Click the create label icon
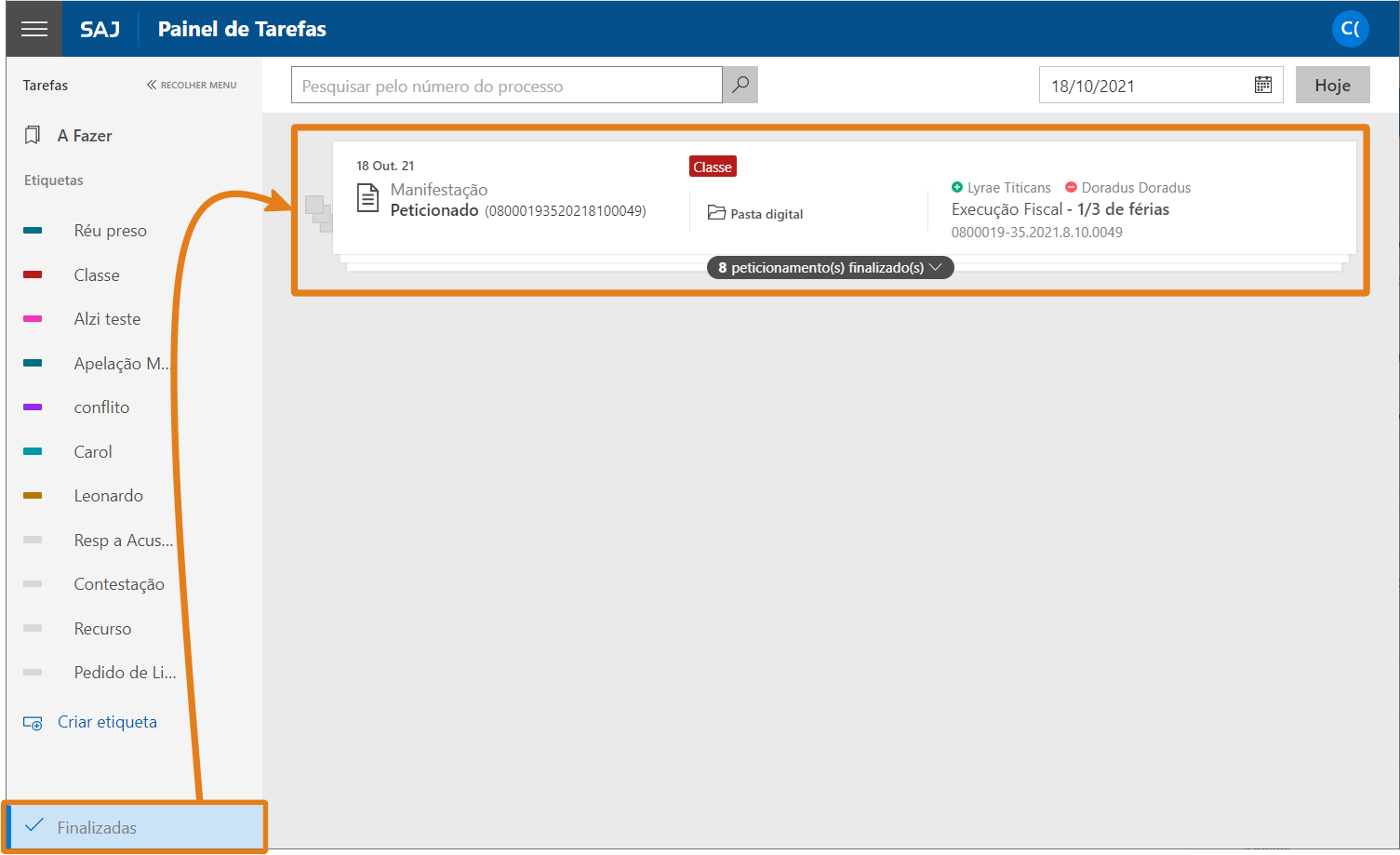 [x=33, y=723]
